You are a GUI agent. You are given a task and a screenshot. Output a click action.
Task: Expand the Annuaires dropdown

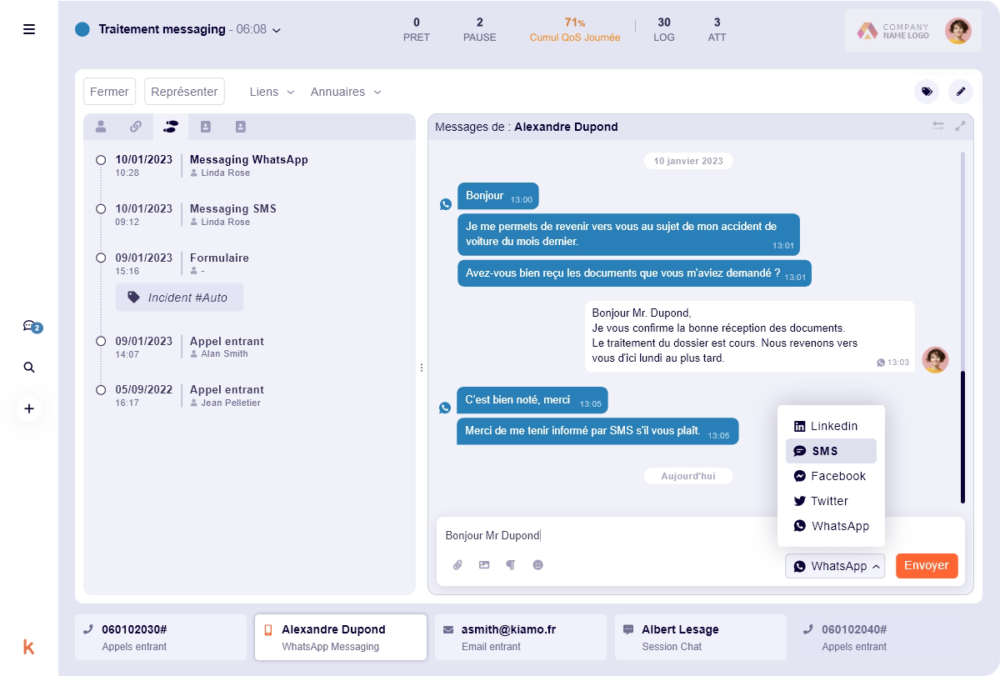(x=345, y=91)
